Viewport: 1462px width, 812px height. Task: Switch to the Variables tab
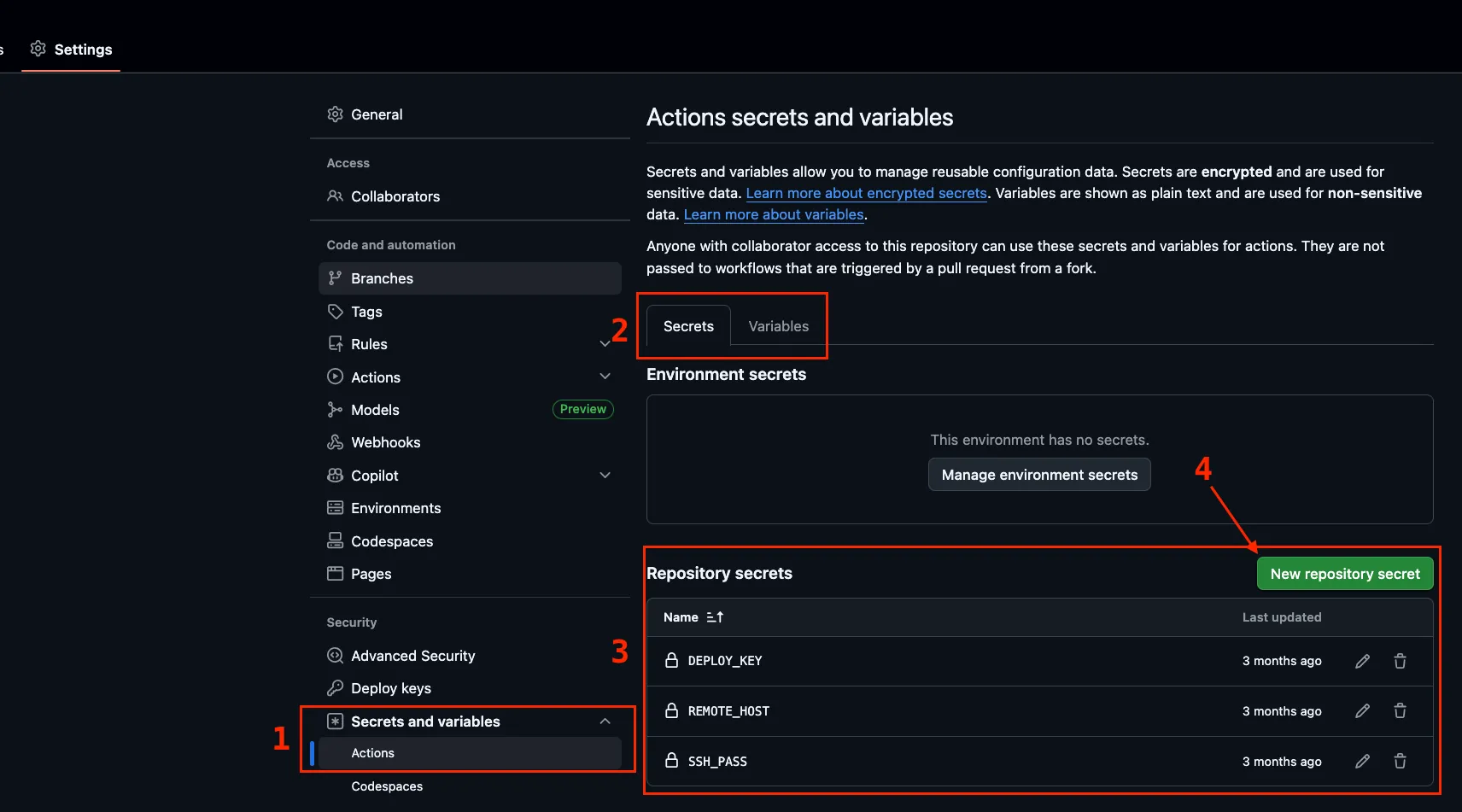coord(778,326)
